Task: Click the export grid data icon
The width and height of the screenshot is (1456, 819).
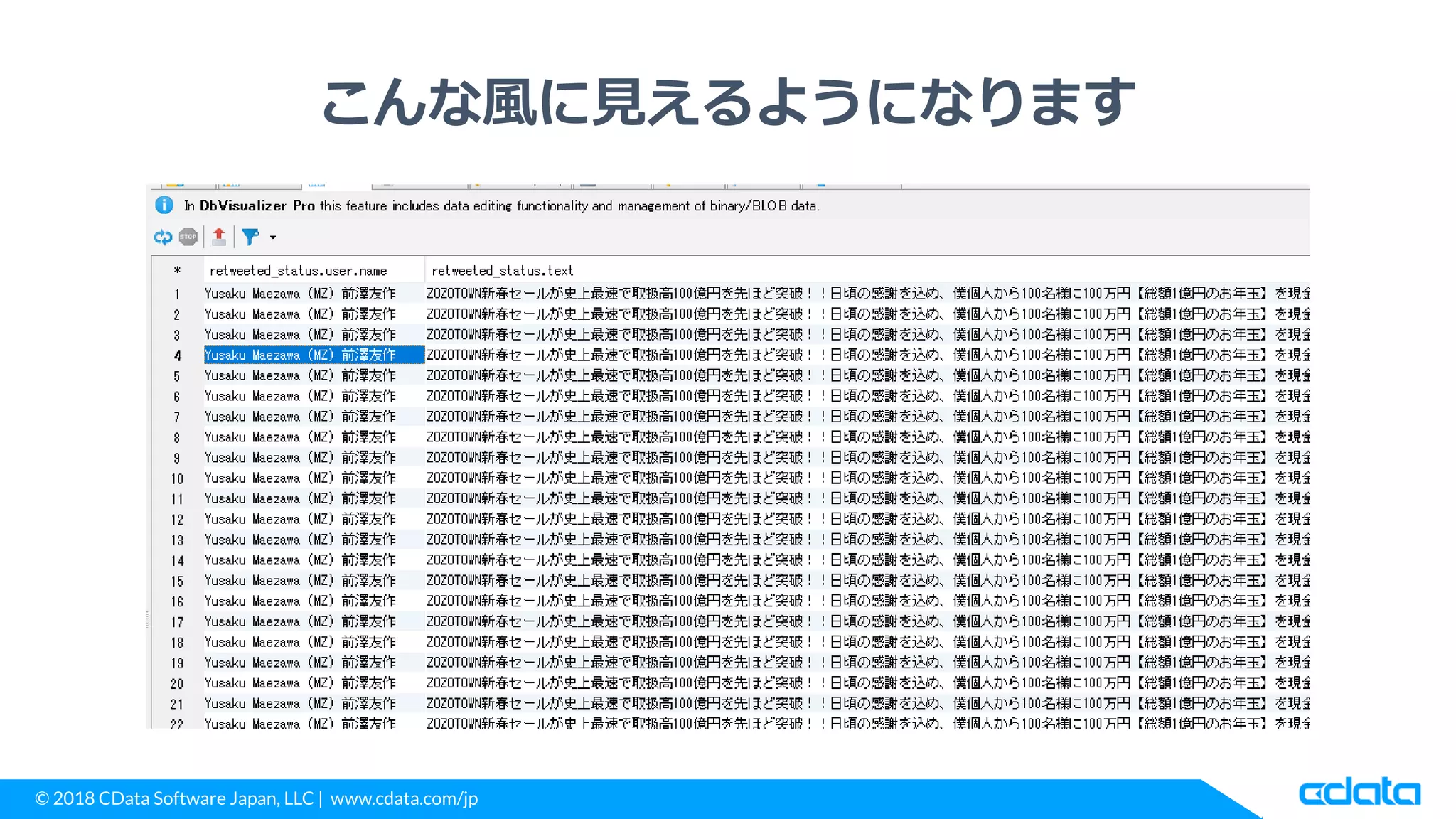Action: [219, 237]
